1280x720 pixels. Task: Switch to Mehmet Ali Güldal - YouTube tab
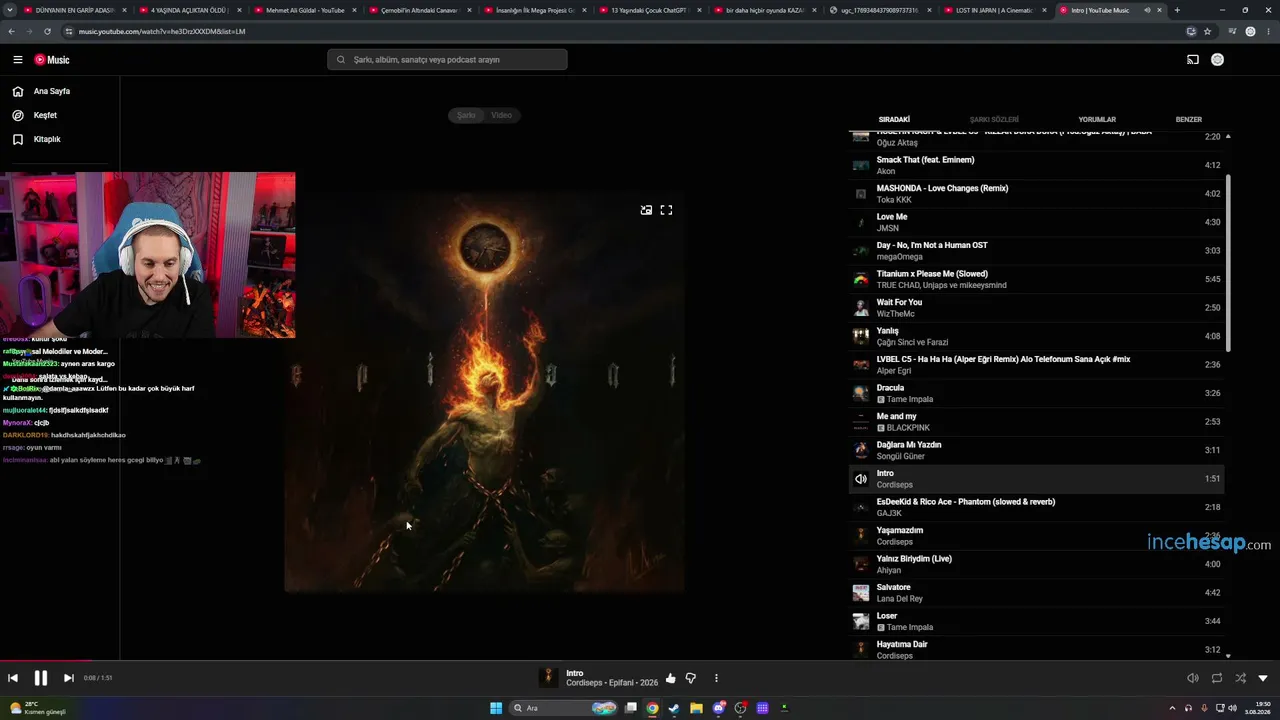pos(304,10)
